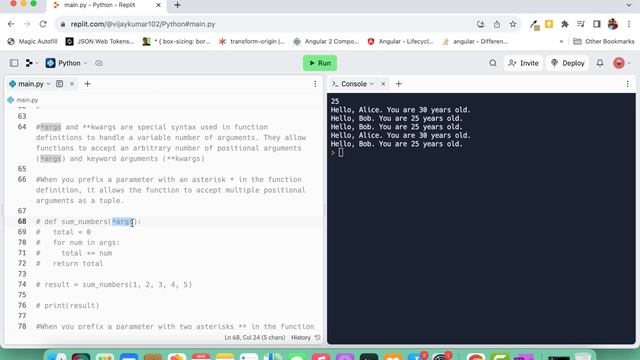This screenshot has width=640, height=360.
Task: Close the Console tab
Action: (383, 84)
